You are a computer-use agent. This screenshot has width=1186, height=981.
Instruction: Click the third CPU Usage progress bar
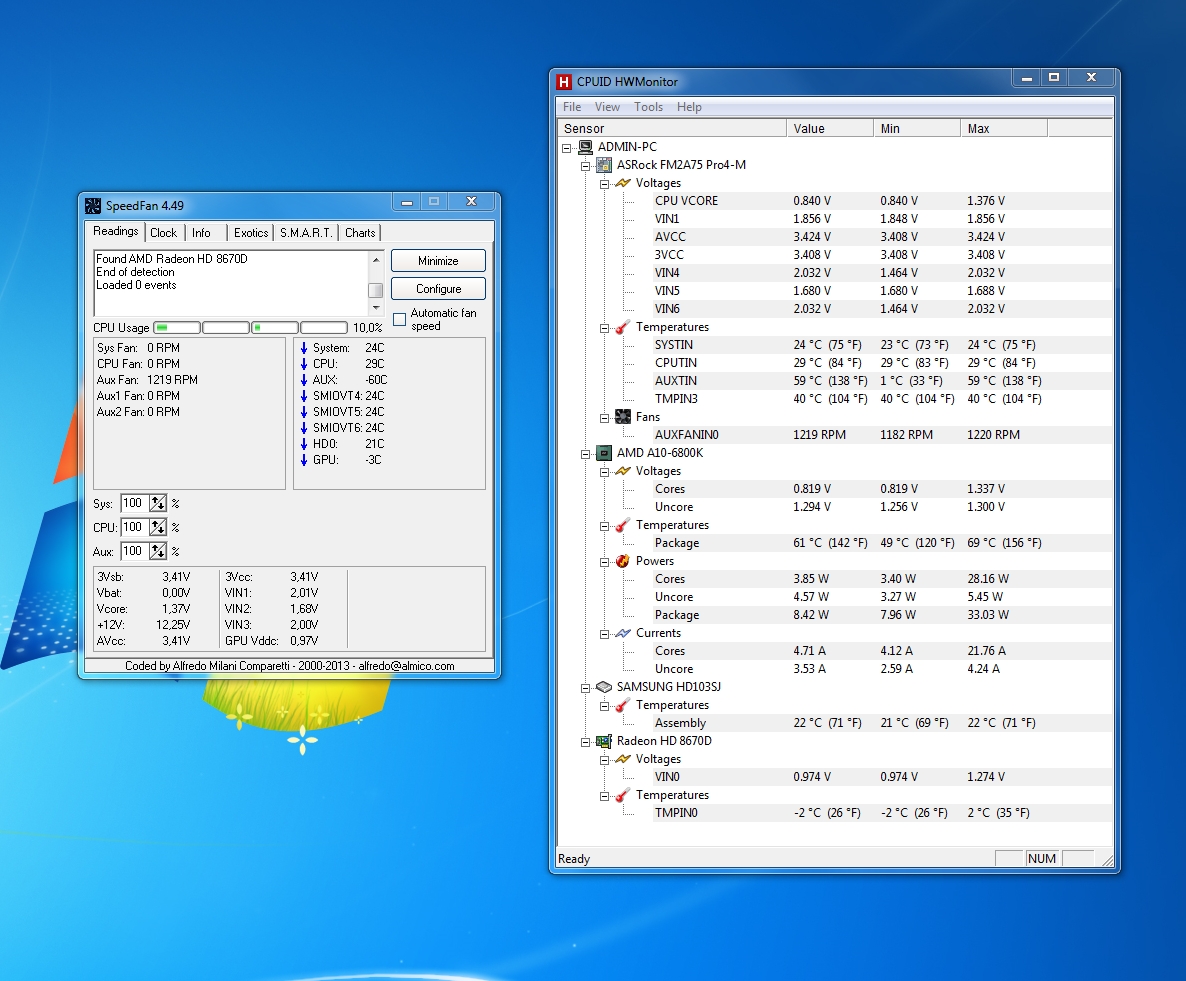point(275,328)
